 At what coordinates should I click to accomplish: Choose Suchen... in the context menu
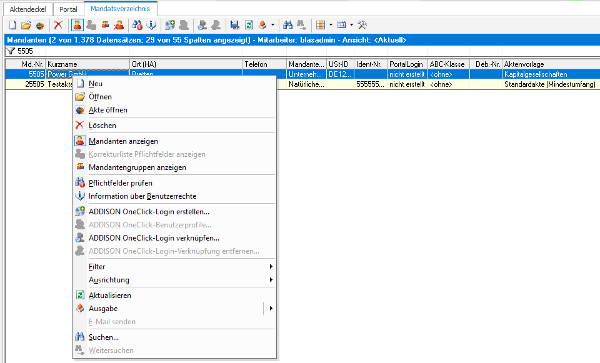point(174,337)
